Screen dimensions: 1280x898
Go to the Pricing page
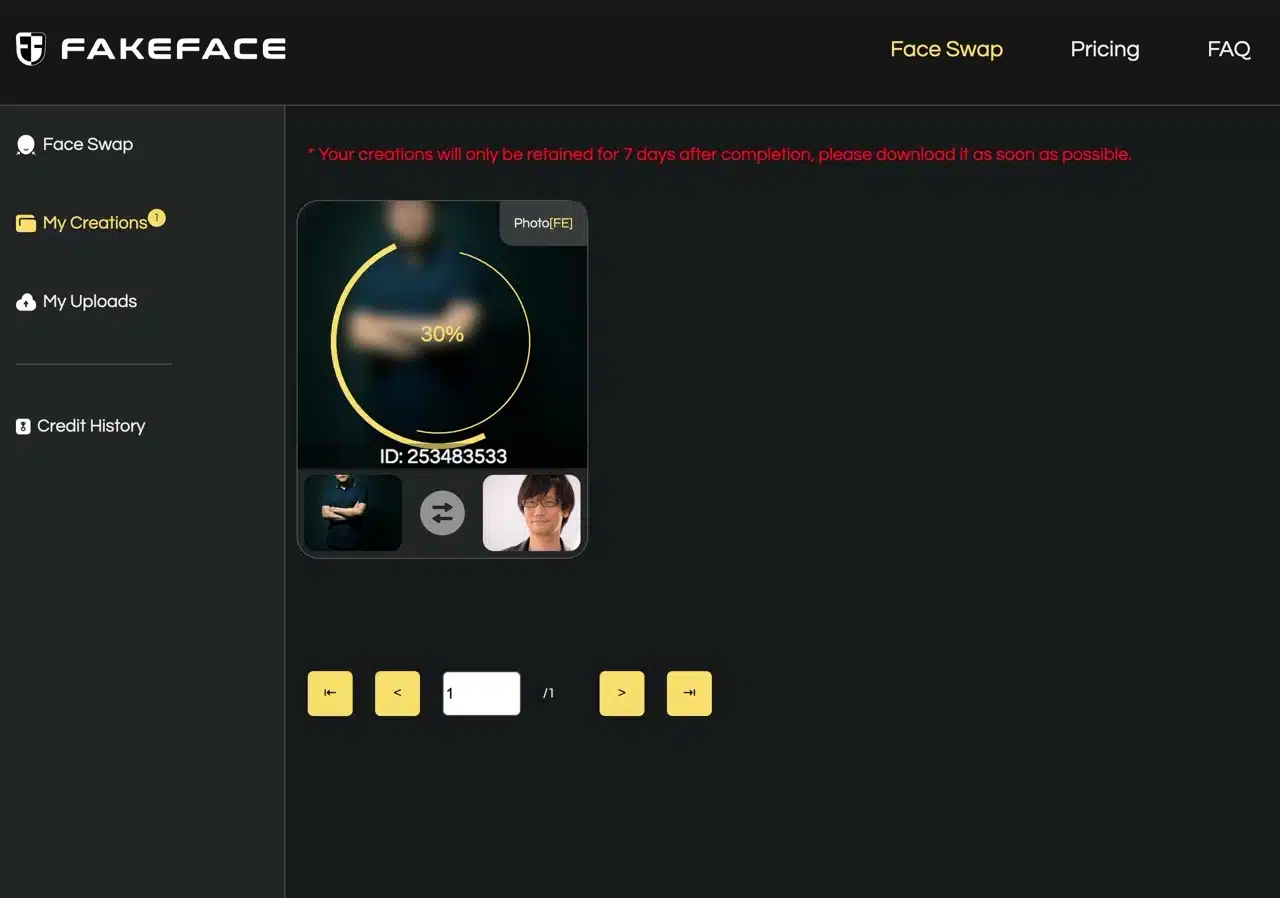[x=1104, y=49]
